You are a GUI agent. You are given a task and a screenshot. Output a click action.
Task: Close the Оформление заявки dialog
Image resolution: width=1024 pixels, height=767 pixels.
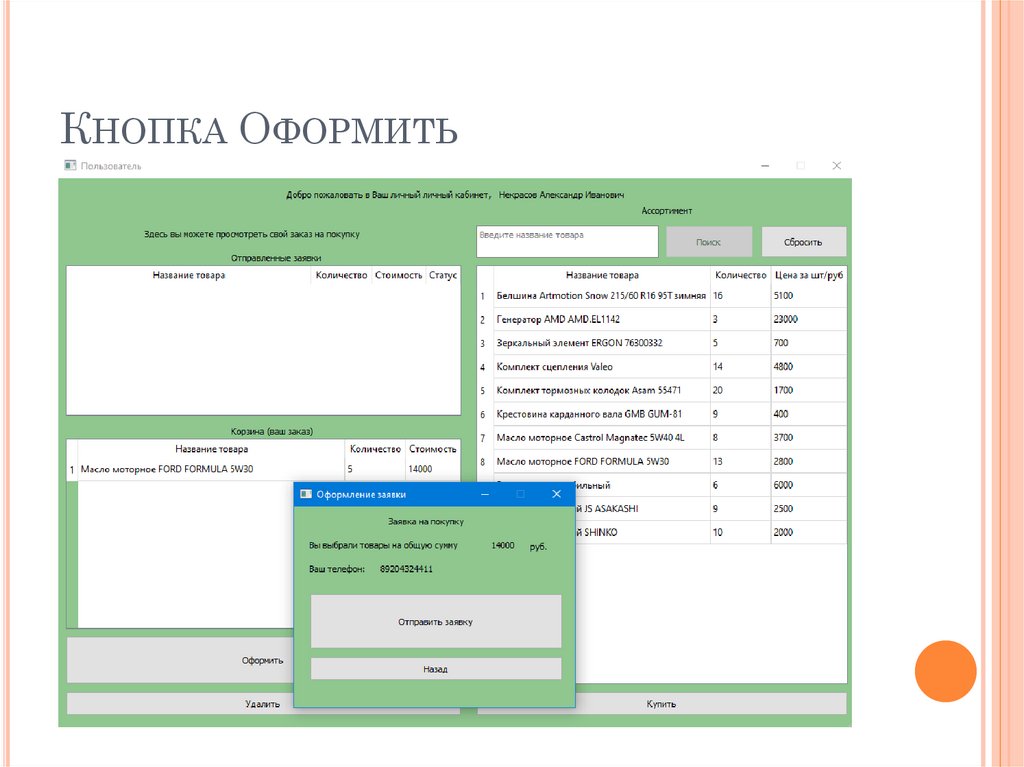click(556, 494)
